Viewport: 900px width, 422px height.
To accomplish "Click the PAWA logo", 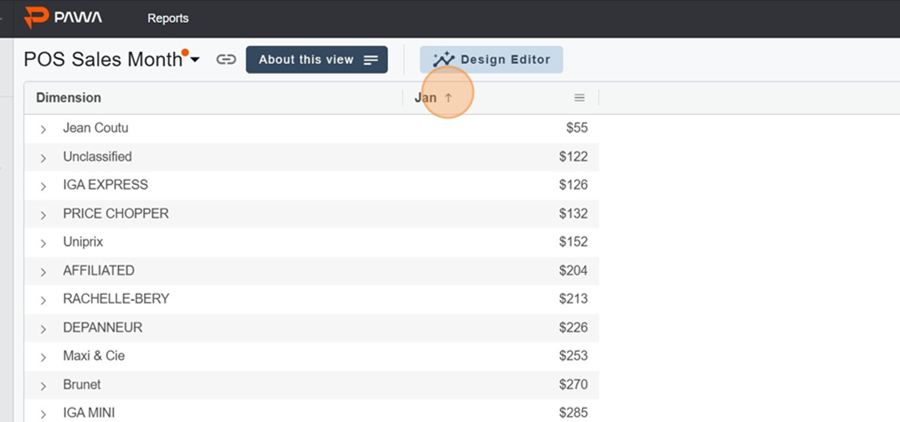I will (x=63, y=18).
